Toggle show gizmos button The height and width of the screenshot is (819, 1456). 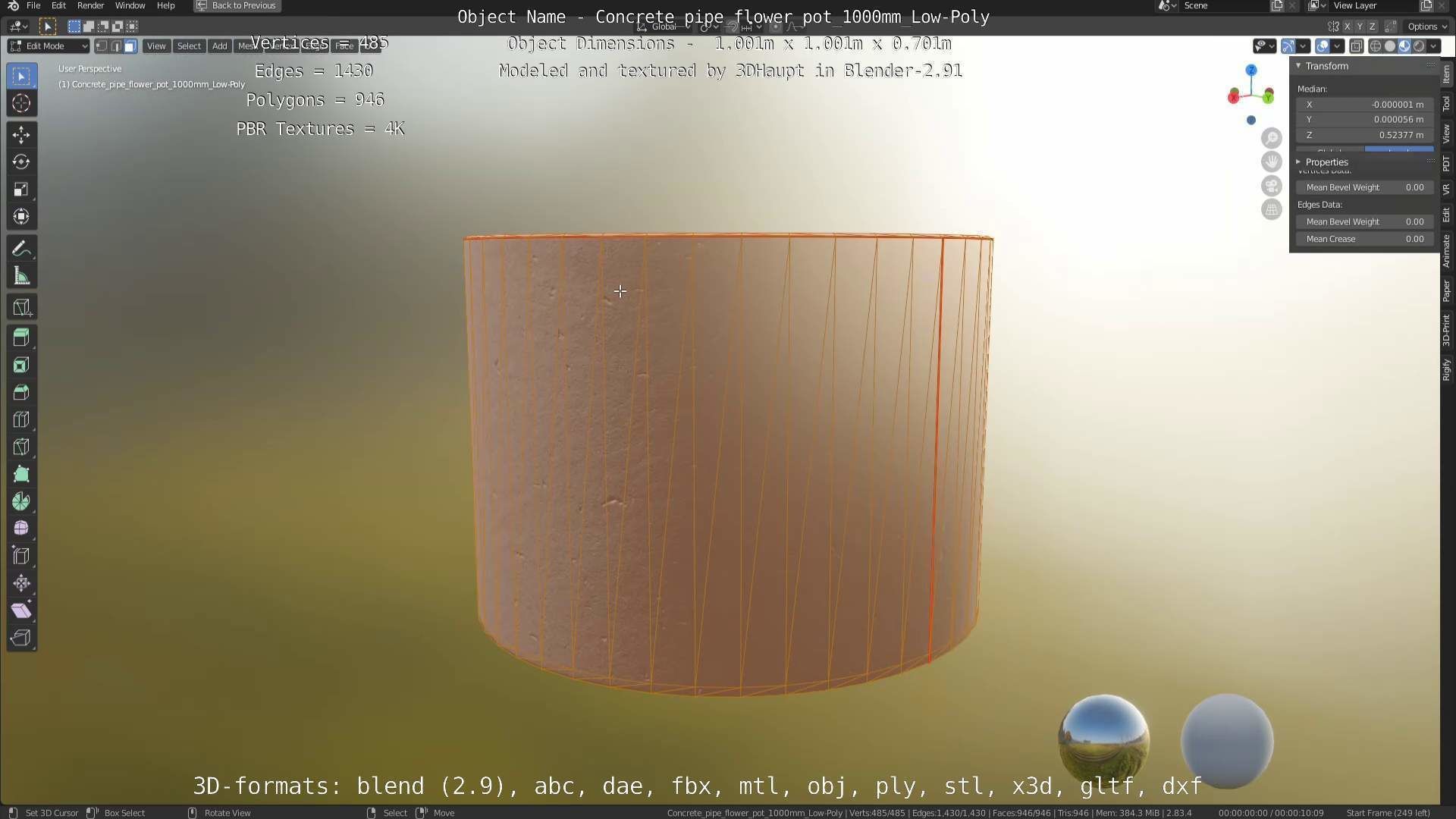(1288, 46)
